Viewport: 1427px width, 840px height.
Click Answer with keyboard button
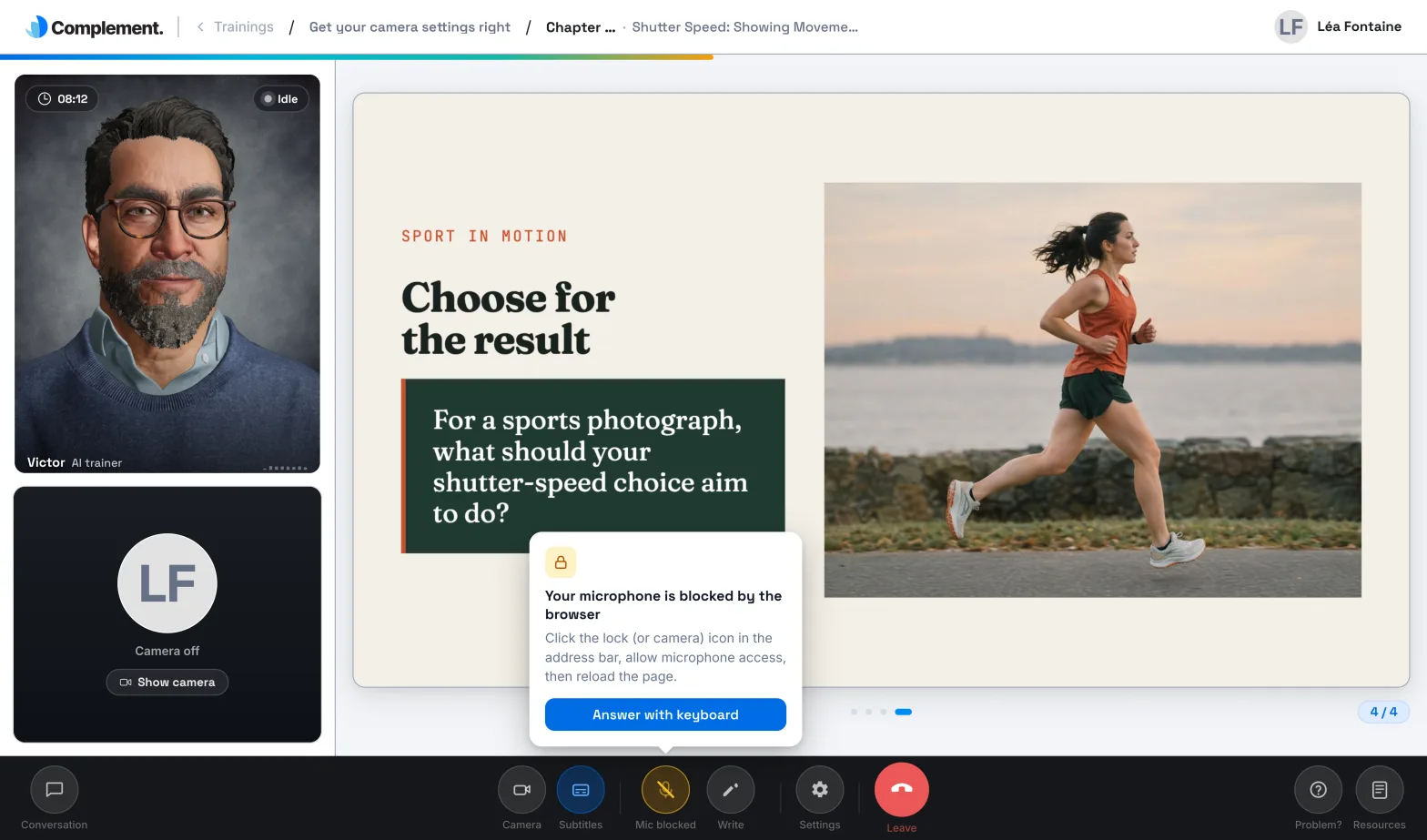click(x=665, y=714)
